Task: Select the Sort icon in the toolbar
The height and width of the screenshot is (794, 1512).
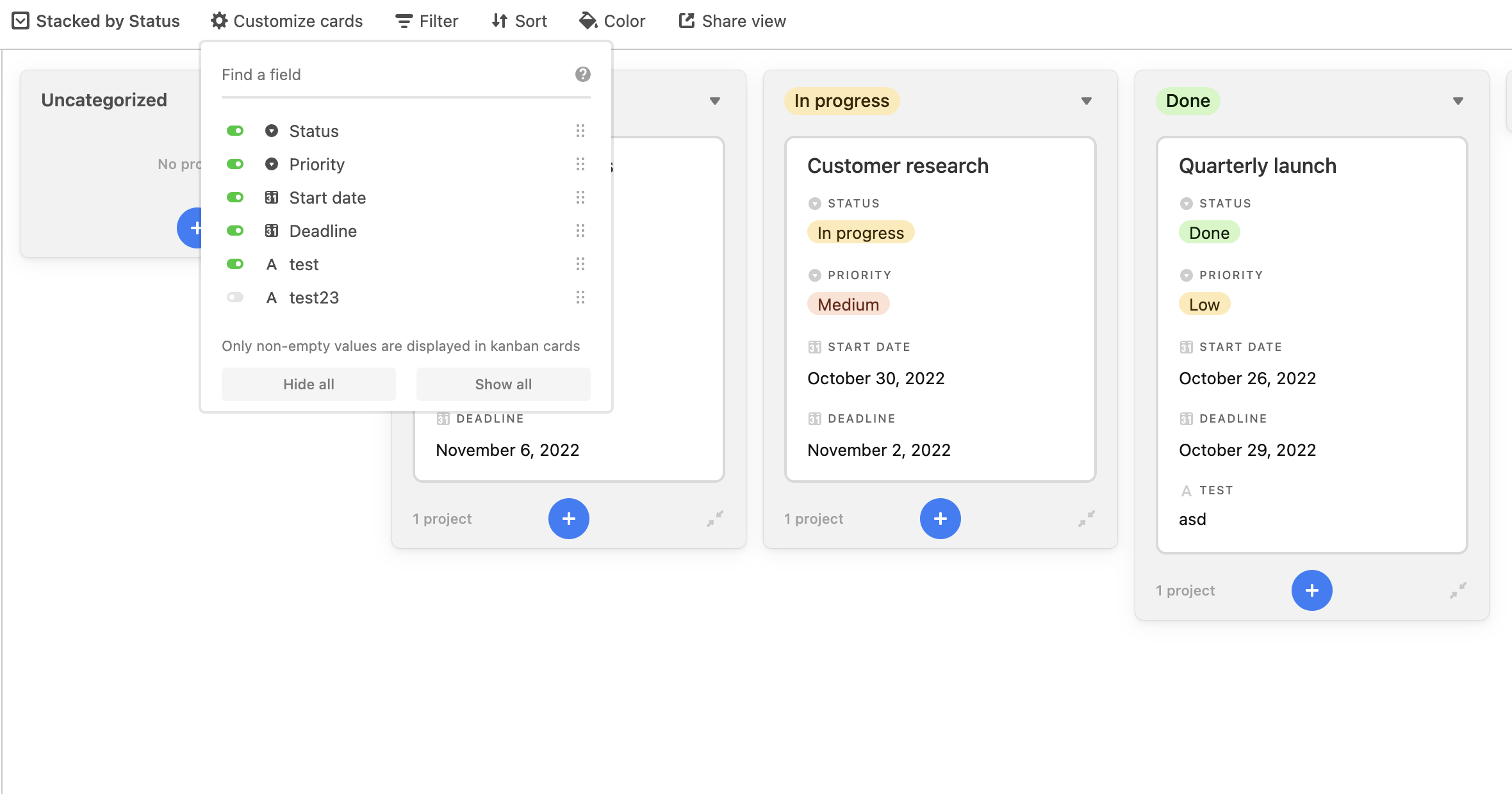Action: pos(500,20)
